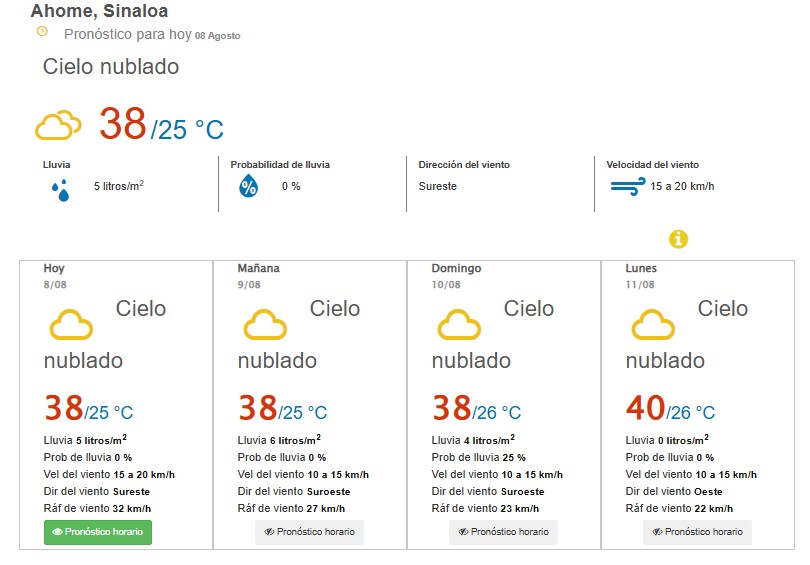Show Pronóstico horario for Lunes
The image size is (810, 565).
(697, 532)
